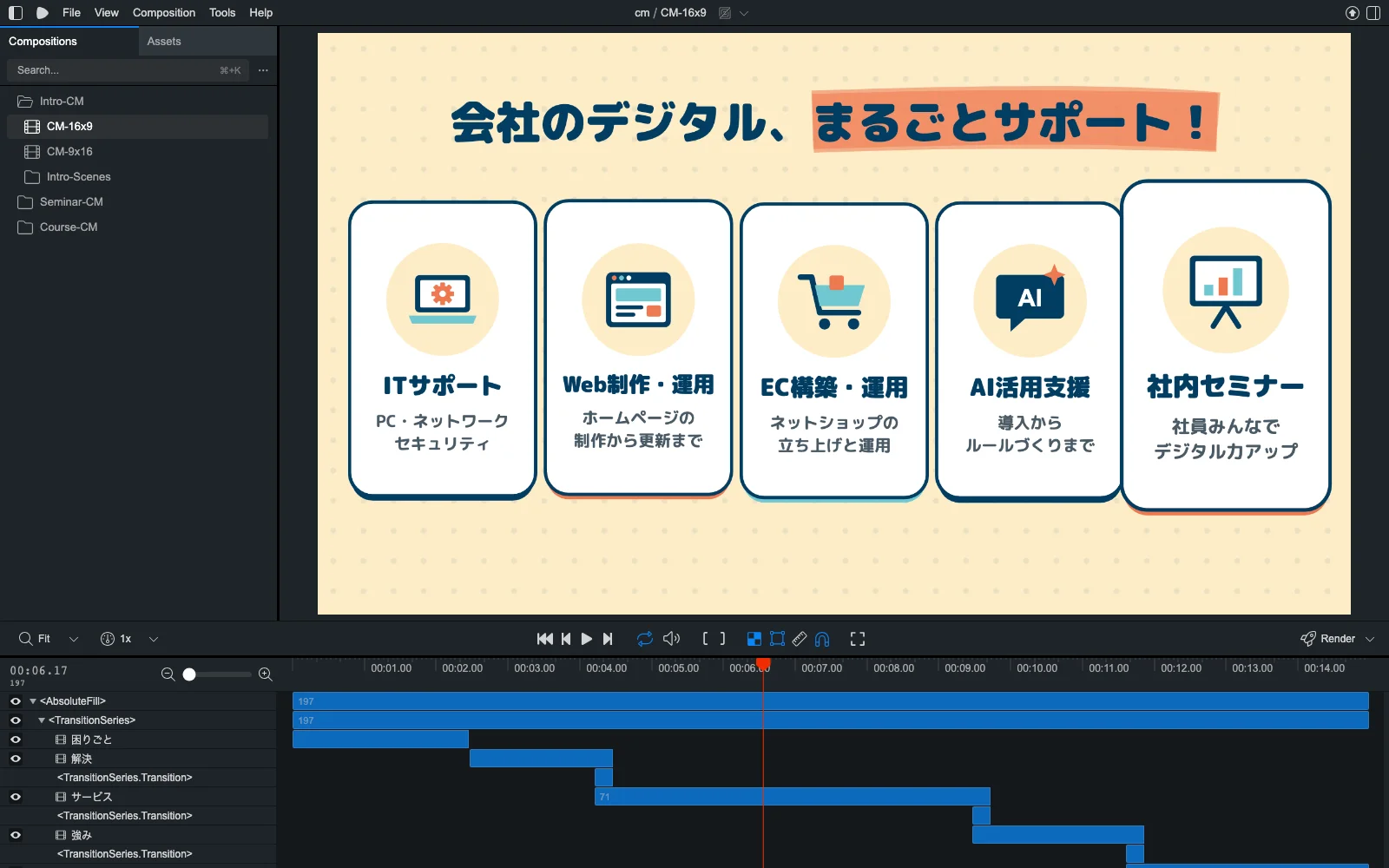The image size is (1389, 868).
Task: Open the Course-CM folder
Action: point(137,227)
